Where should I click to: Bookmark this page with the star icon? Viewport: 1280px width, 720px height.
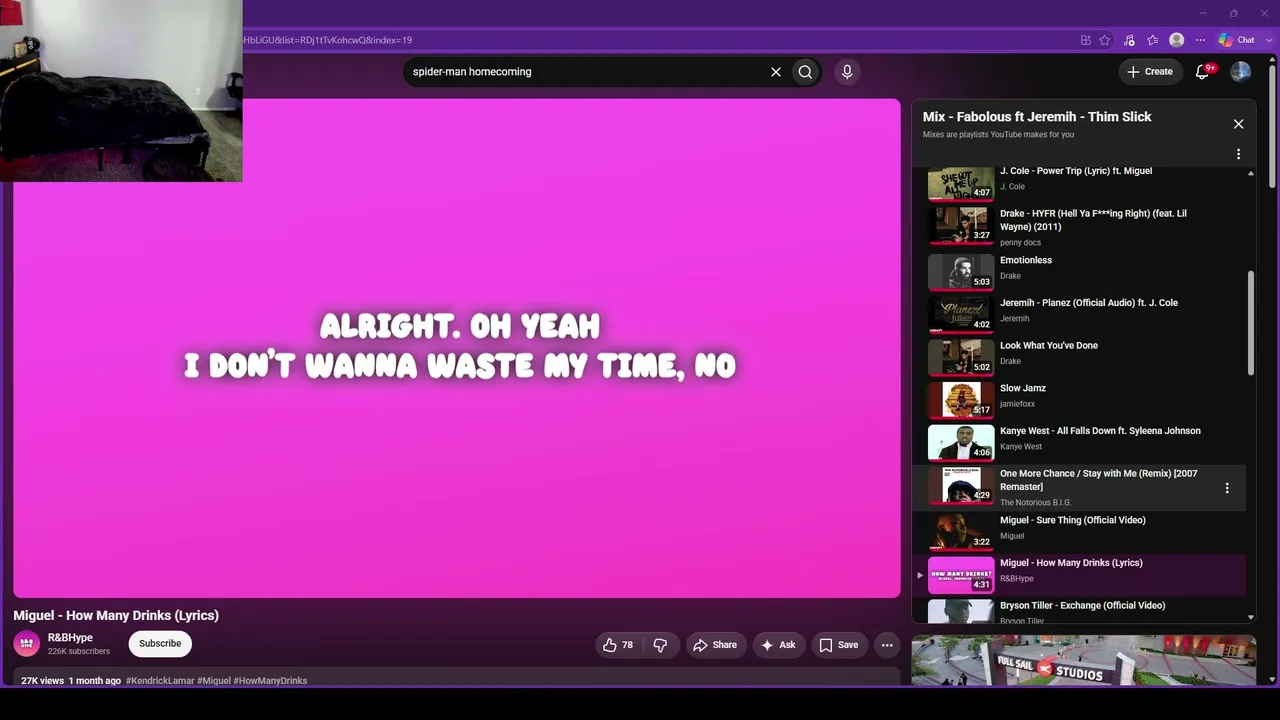coord(1105,40)
